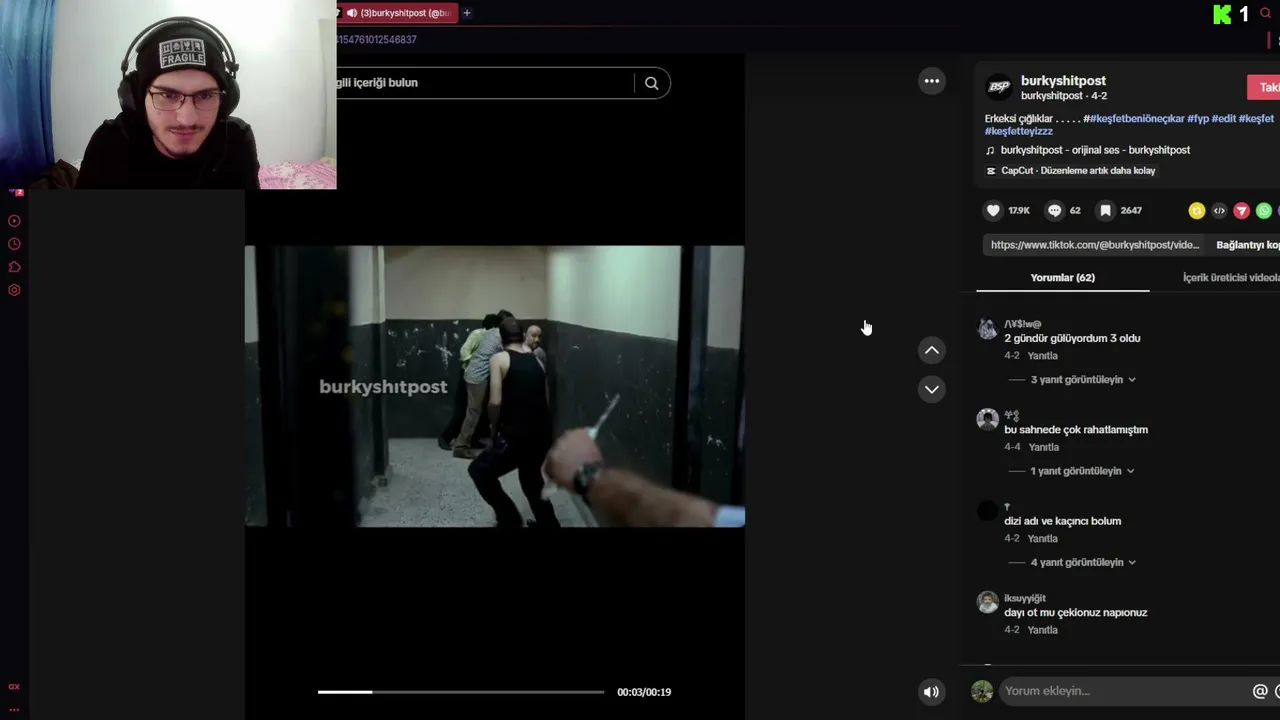Screen dimensions: 1280x720
Task: Open the Extensions icon in the sidebar
Action: (14, 267)
